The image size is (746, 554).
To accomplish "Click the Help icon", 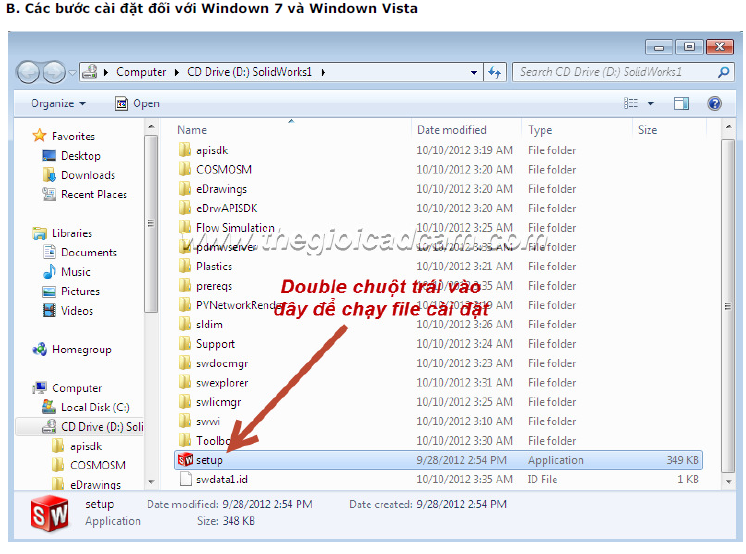I will pos(714,103).
